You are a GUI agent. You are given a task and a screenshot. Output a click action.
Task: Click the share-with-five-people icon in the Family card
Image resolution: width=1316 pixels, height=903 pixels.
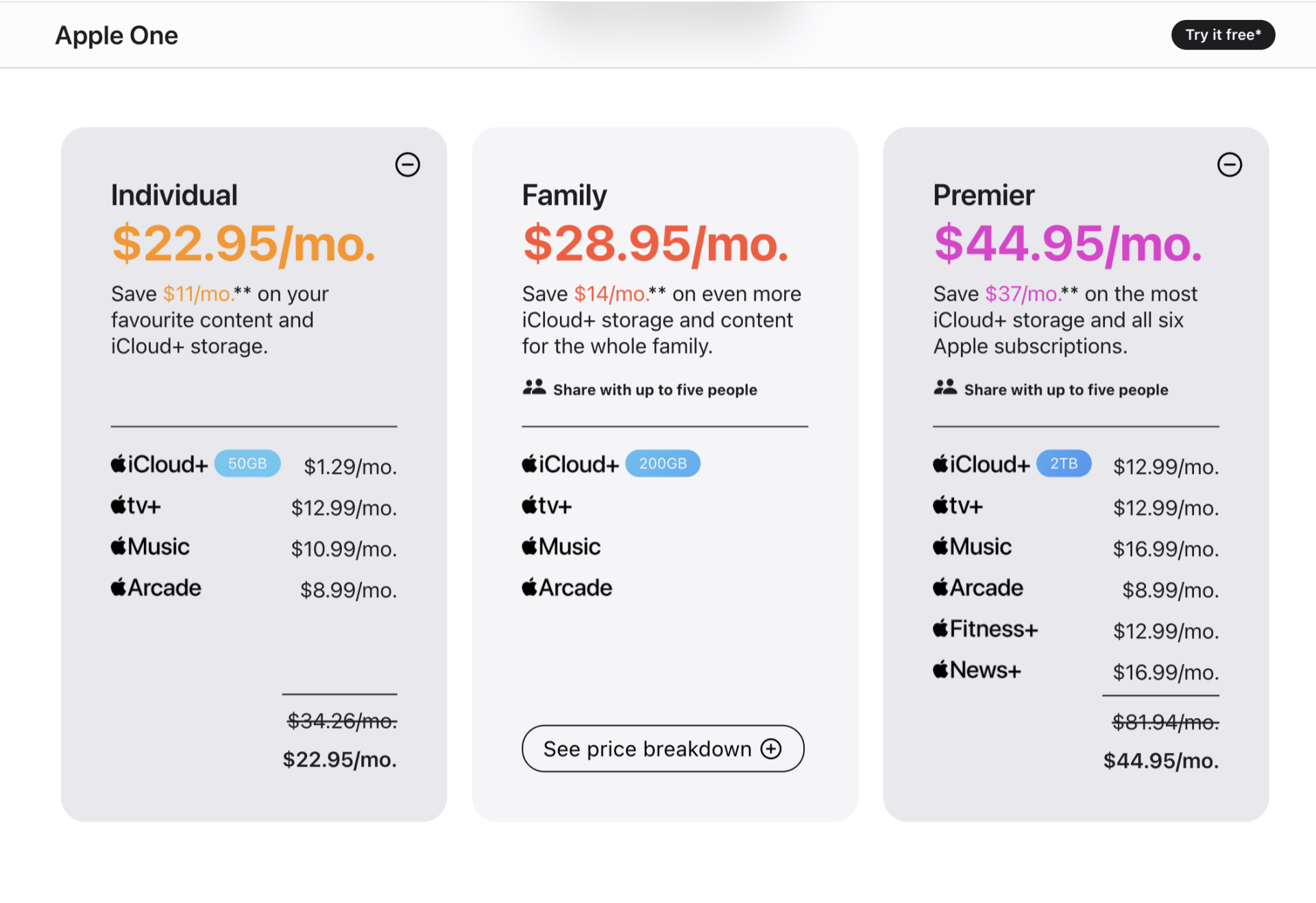(x=535, y=387)
